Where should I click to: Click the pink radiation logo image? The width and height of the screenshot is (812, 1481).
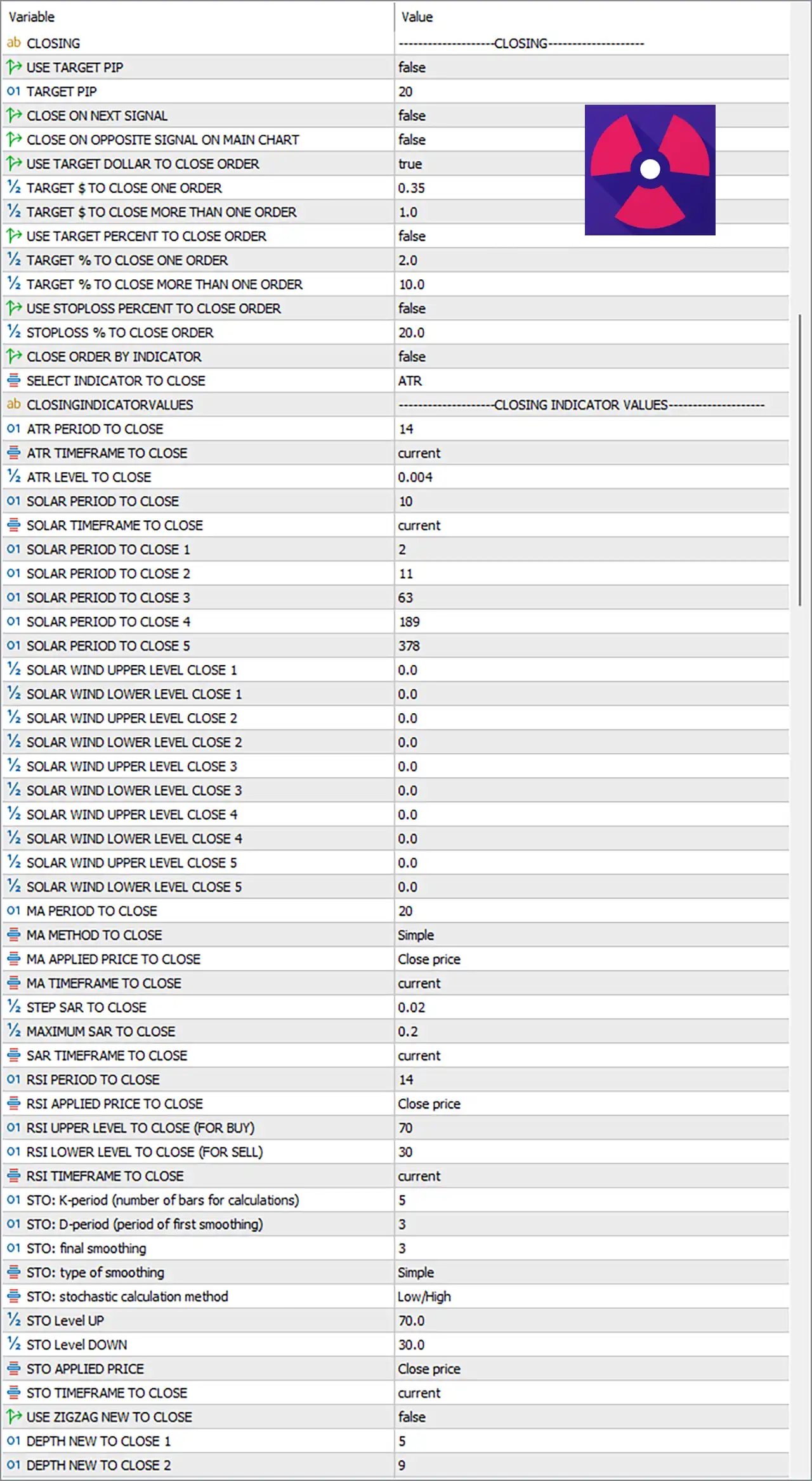650,170
